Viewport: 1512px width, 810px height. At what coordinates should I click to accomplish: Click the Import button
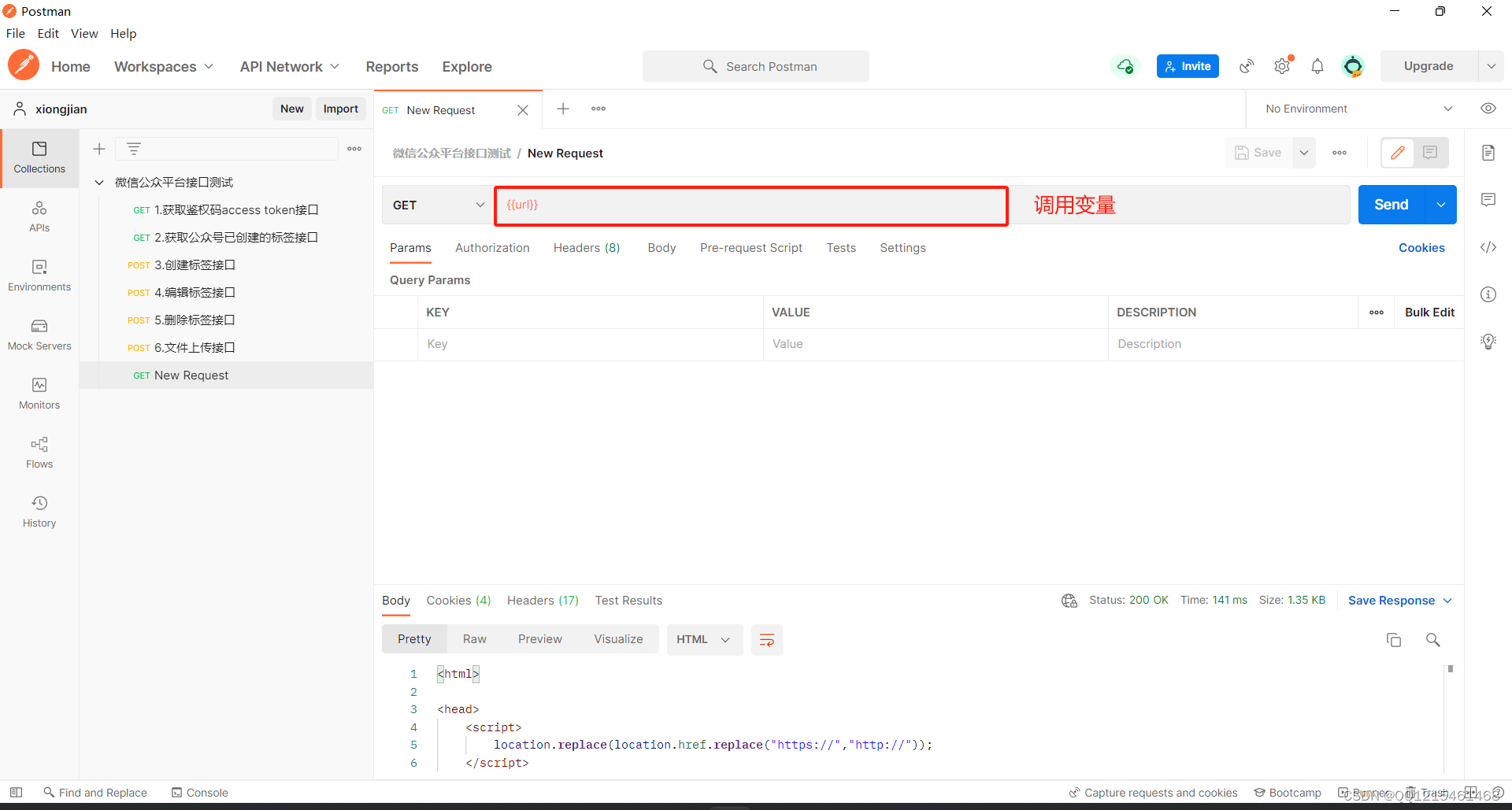tap(341, 109)
